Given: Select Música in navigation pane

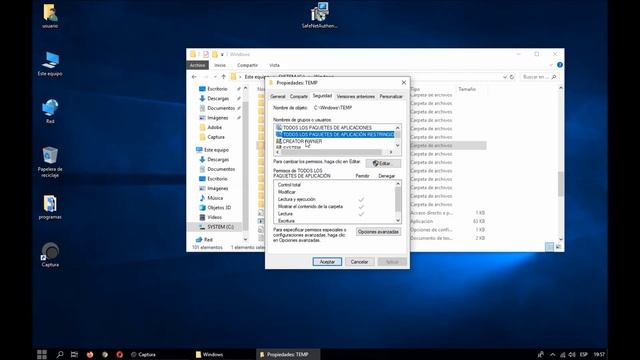Looking at the screenshot, I should (x=215, y=198).
